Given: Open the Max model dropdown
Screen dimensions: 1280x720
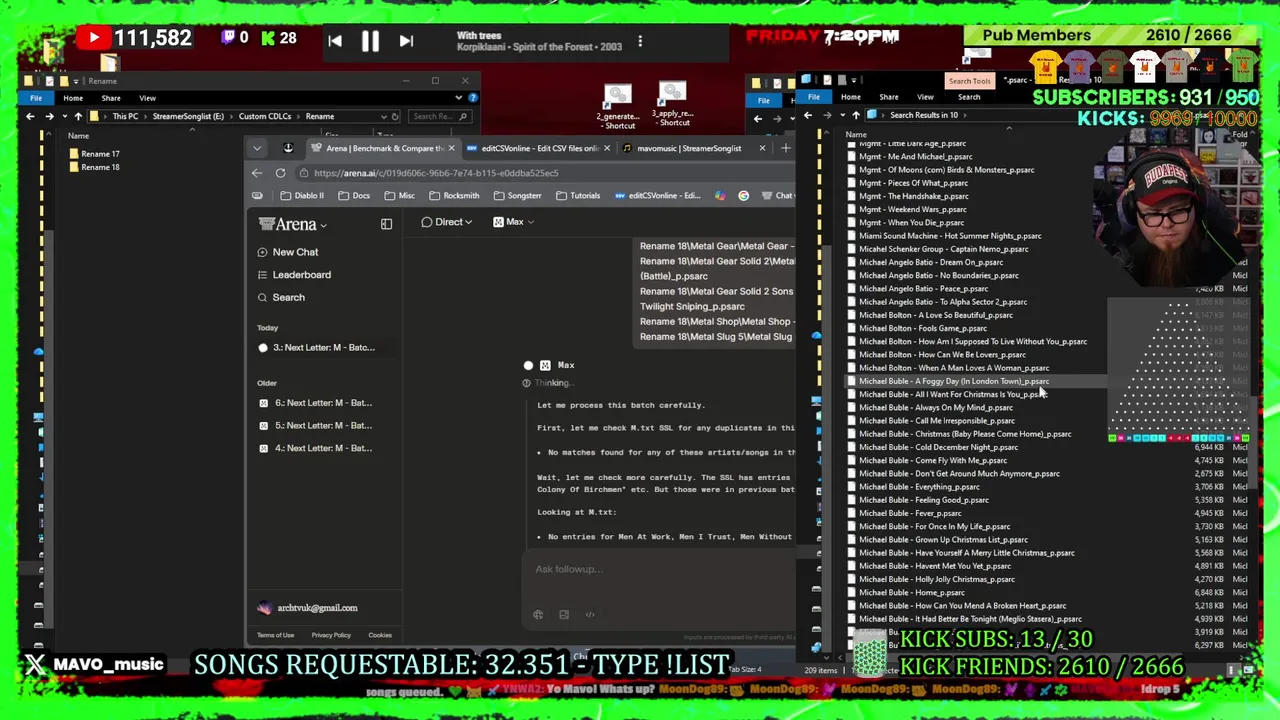Looking at the screenshot, I should click(513, 222).
